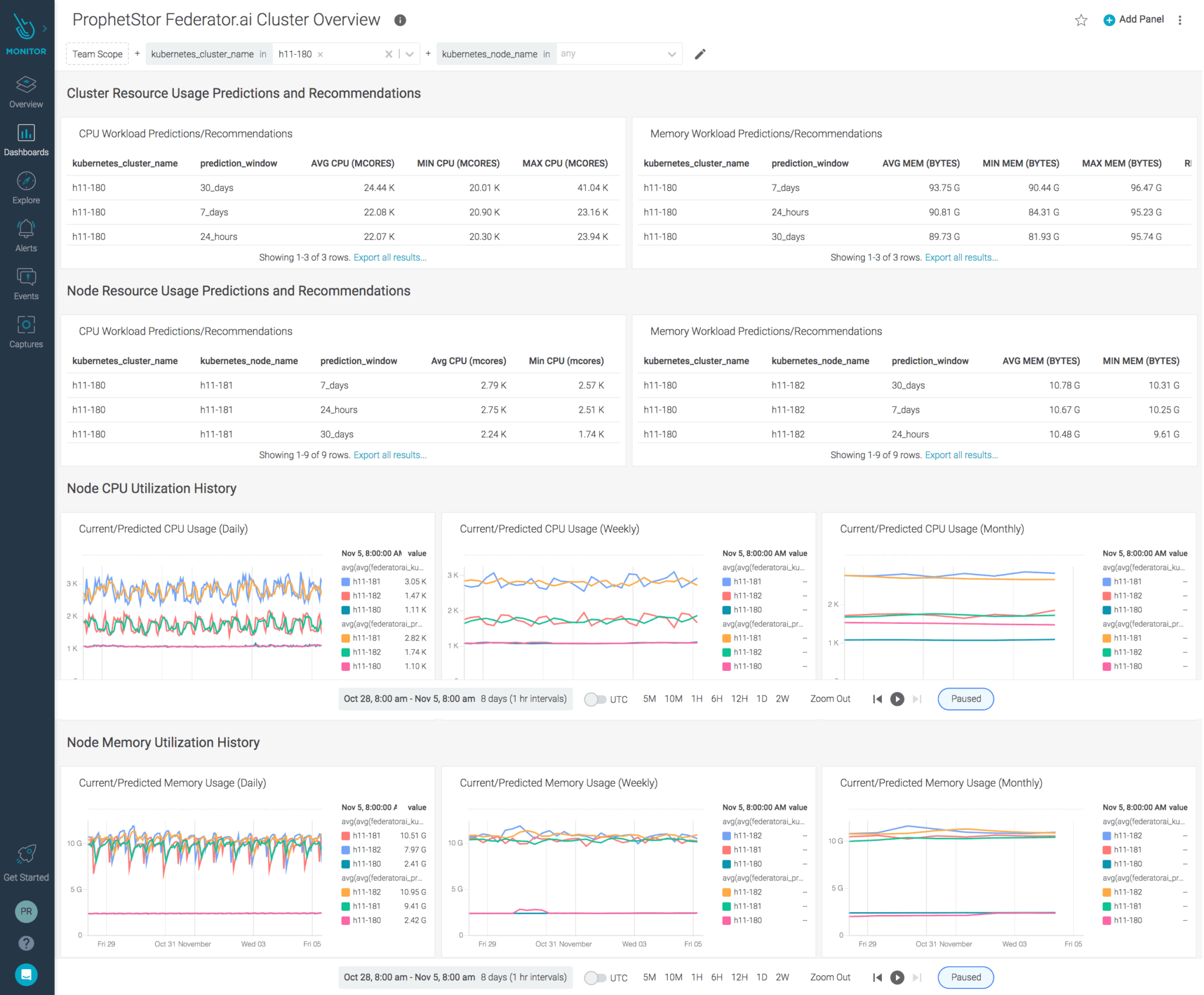Star the Cluster Overview dashboard as favorite
The height and width of the screenshot is (995, 1204).
(1081, 19)
